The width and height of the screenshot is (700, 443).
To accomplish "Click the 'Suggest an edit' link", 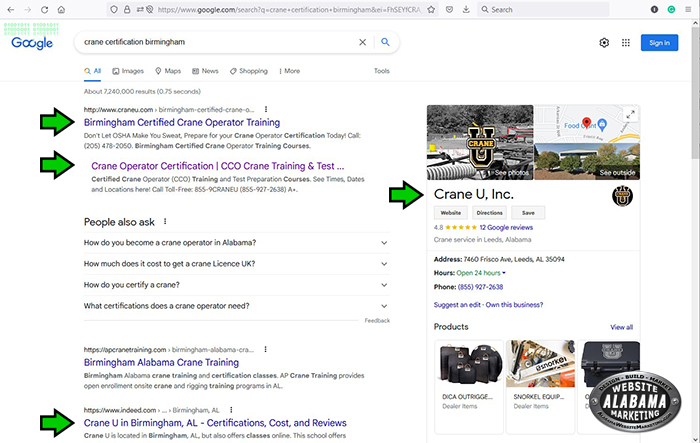I will pyautogui.click(x=457, y=305).
